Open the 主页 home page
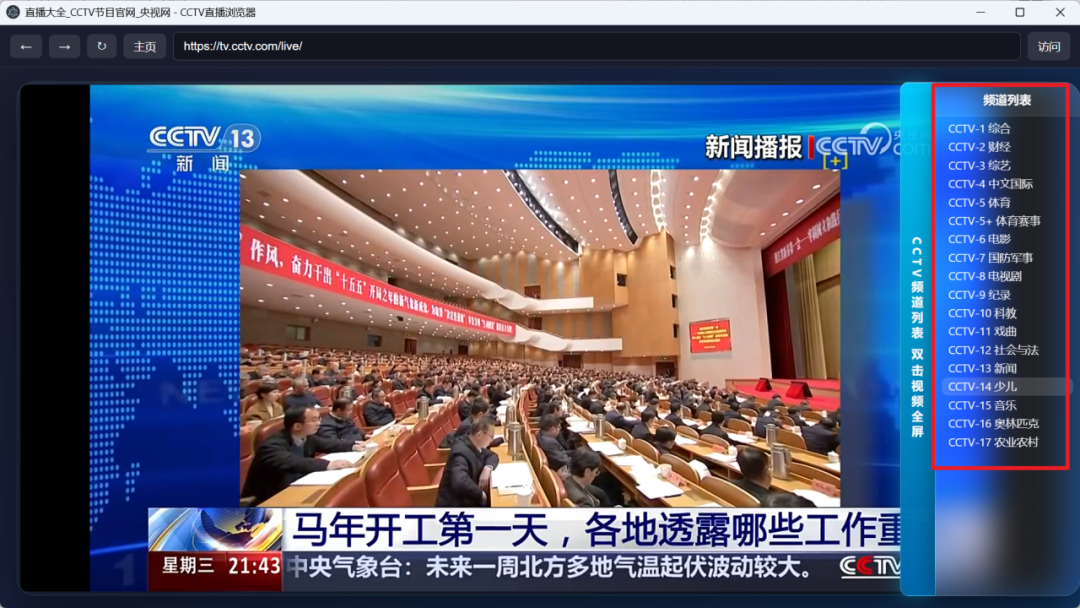The image size is (1080, 608). [x=145, y=47]
